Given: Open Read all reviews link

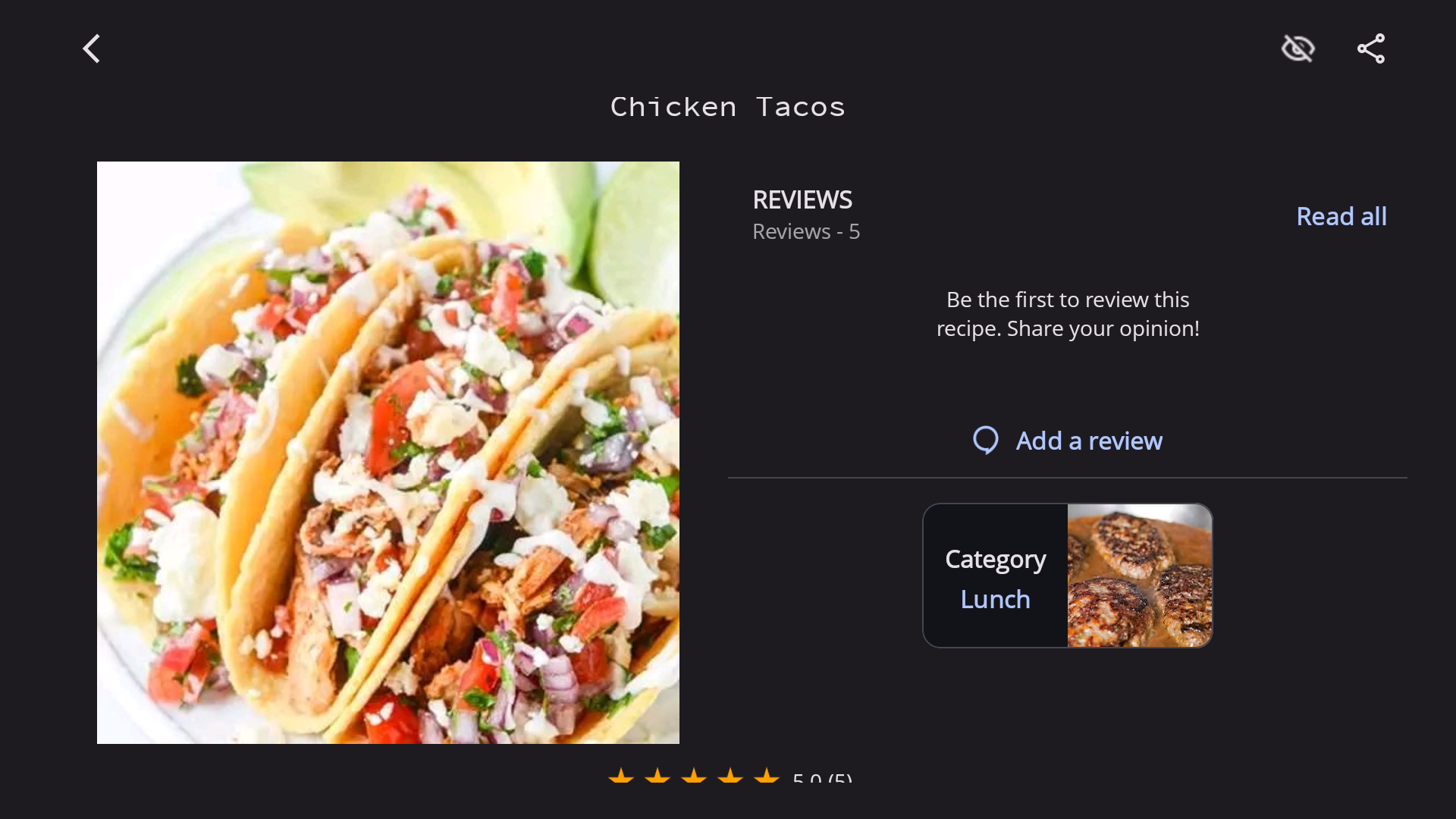Looking at the screenshot, I should coord(1341,217).
